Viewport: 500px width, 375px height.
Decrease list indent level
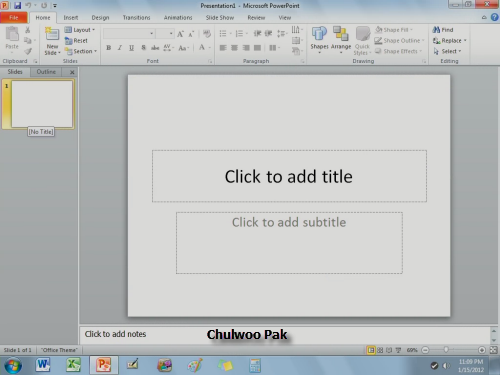pos(257,33)
